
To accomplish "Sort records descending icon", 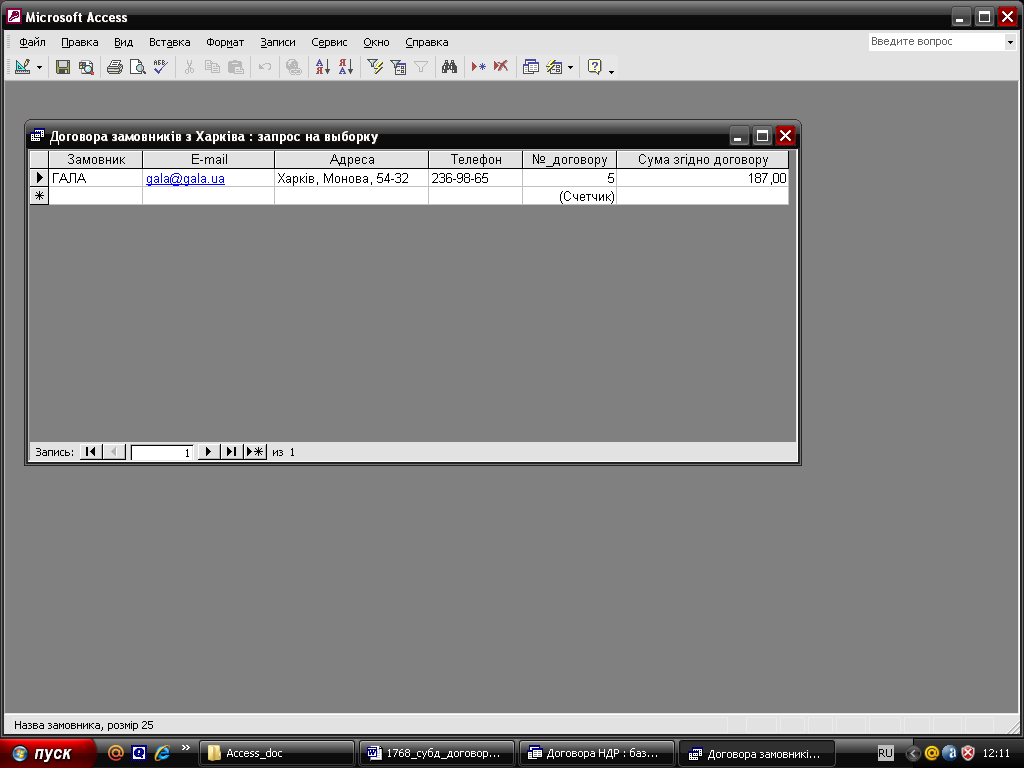I will 345,67.
